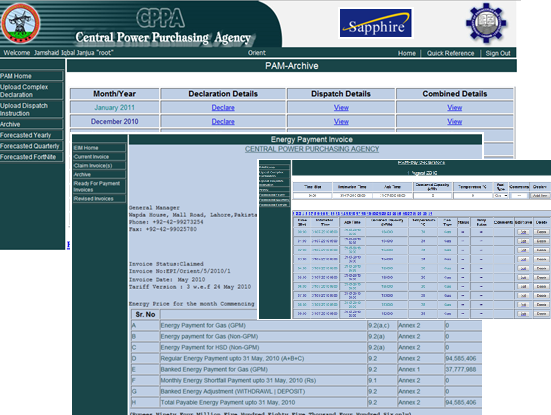This screenshot has height=415, width=551.
Task: Click the CPPA round emblem logo
Action: 21,23
